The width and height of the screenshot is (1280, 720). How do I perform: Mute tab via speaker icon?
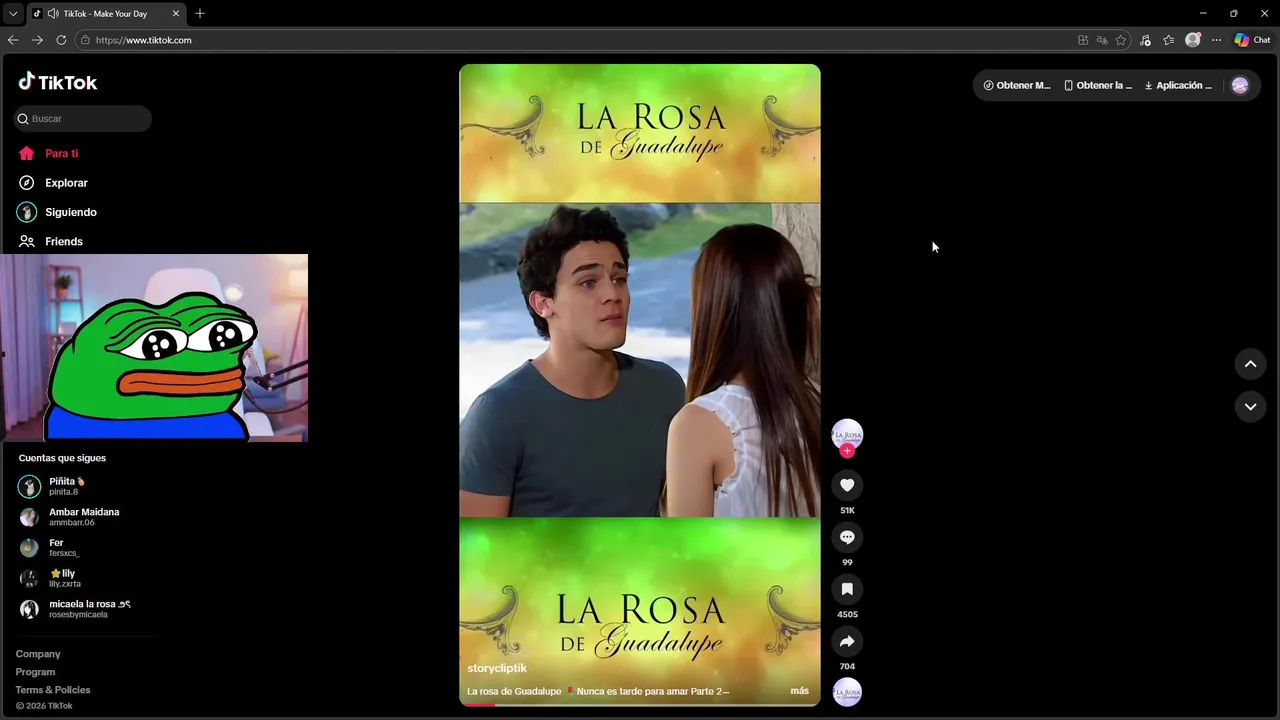tap(52, 14)
